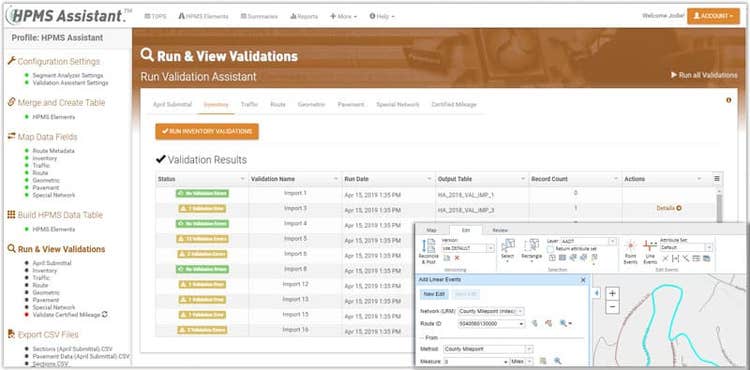Click HA_2018_VAL_IMP_1 output table cell
This screenshot has width=750, height=370.
click(x=465, y=195)
